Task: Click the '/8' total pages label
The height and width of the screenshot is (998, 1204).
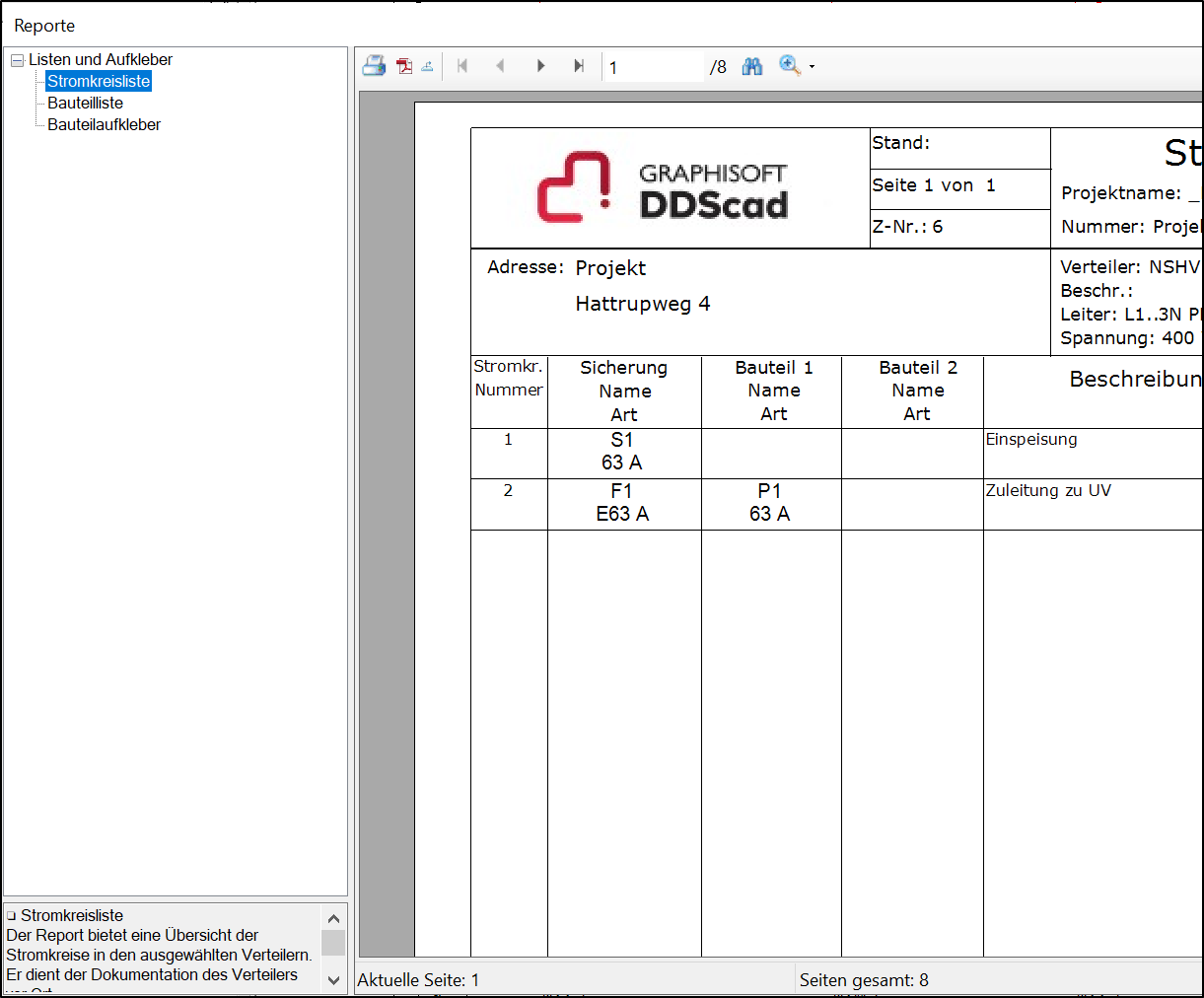Action: coord(718,67)
